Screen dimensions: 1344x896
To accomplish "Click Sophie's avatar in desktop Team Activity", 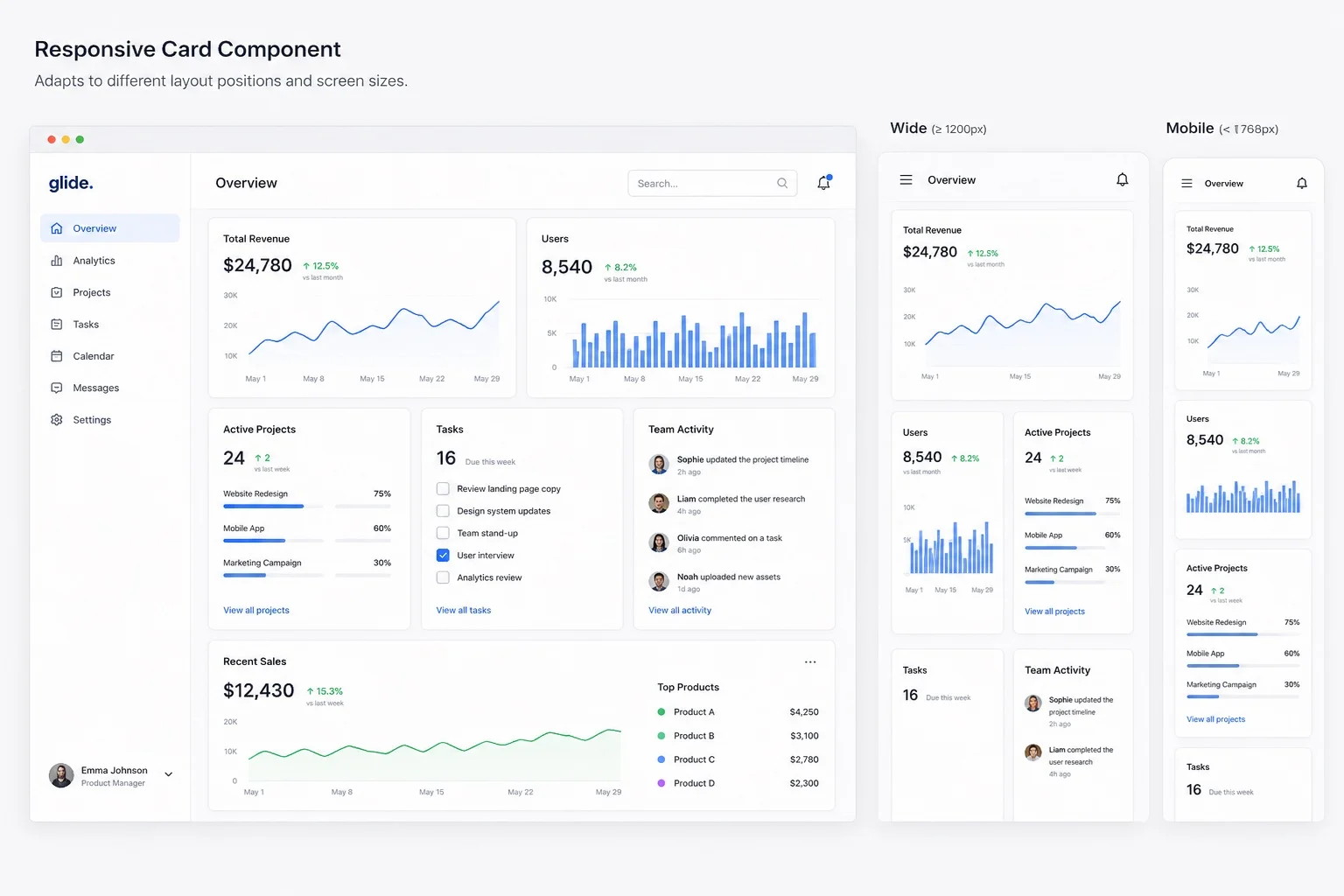I will 659,465.
